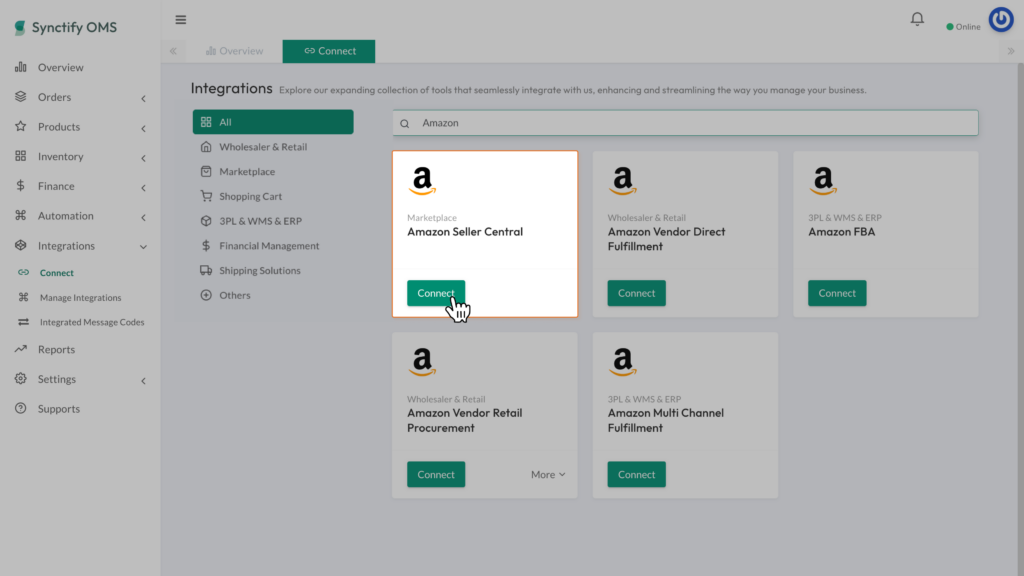Open Connect link in sidebar

coord(57,273)
